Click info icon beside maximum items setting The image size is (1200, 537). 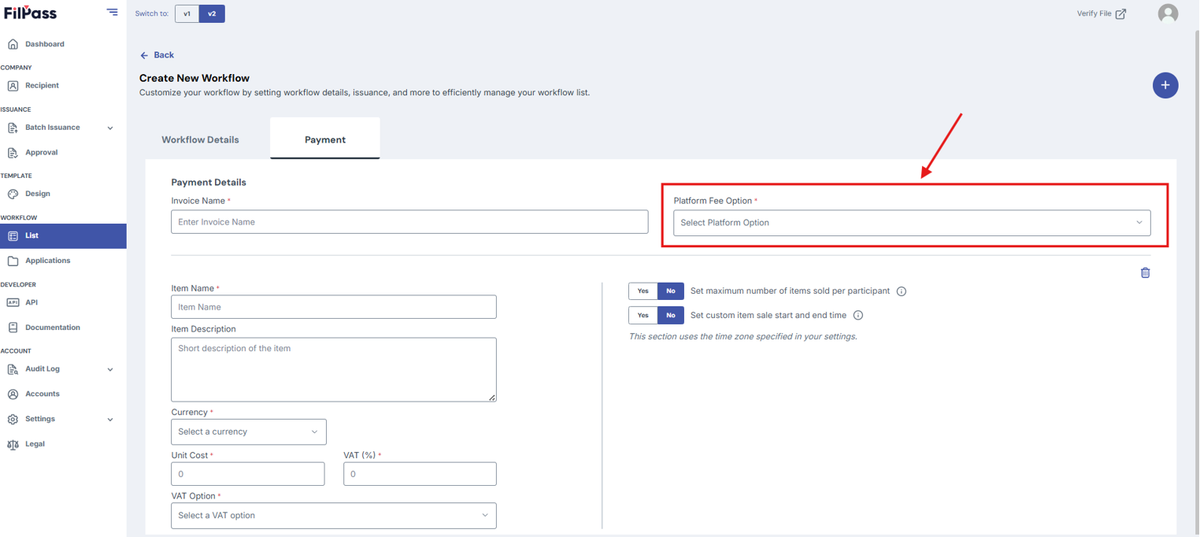point(901,291)
